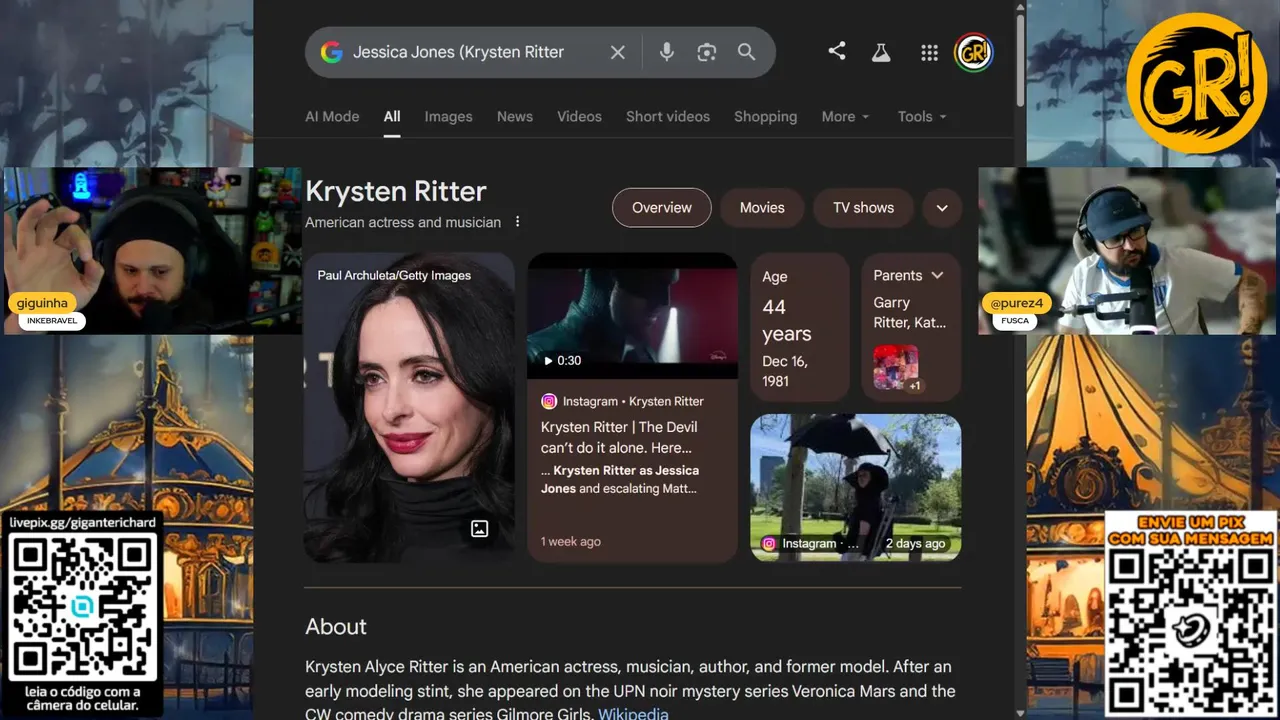This screenshot has height=720, width=1280.
Task: Click the Google logo in search box
Action: point(331,52)
